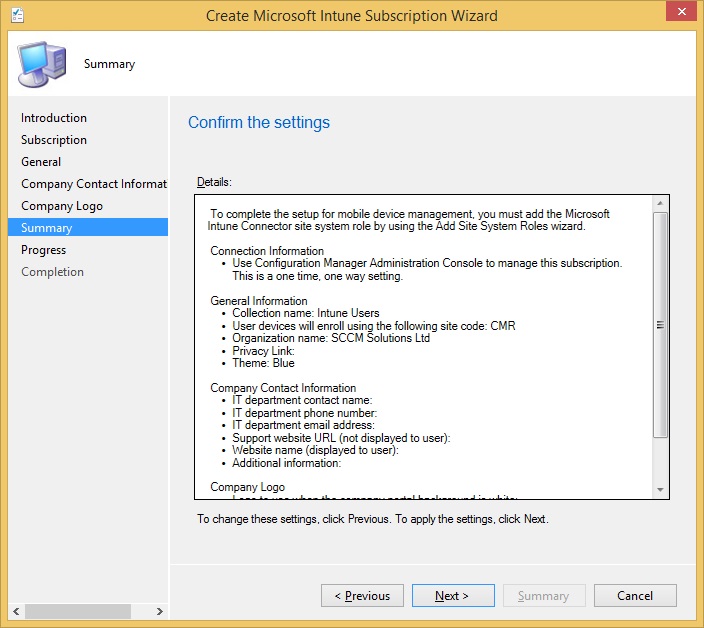Jump to the Company Contact Information step
Image resolution: width=704 pixels, height=628 pixels.
point(93,184)
